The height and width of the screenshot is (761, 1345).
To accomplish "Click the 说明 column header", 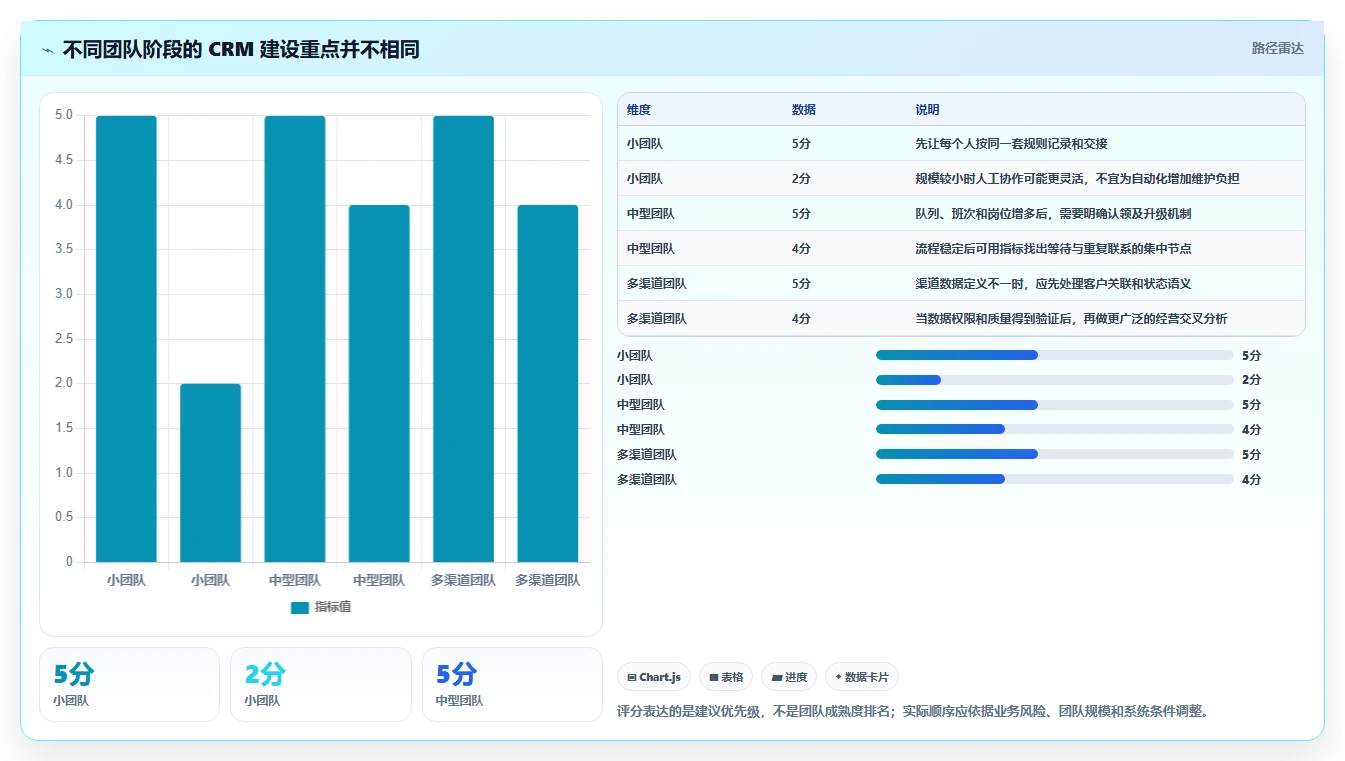I will pyautogui.click(x=927, y=110).
